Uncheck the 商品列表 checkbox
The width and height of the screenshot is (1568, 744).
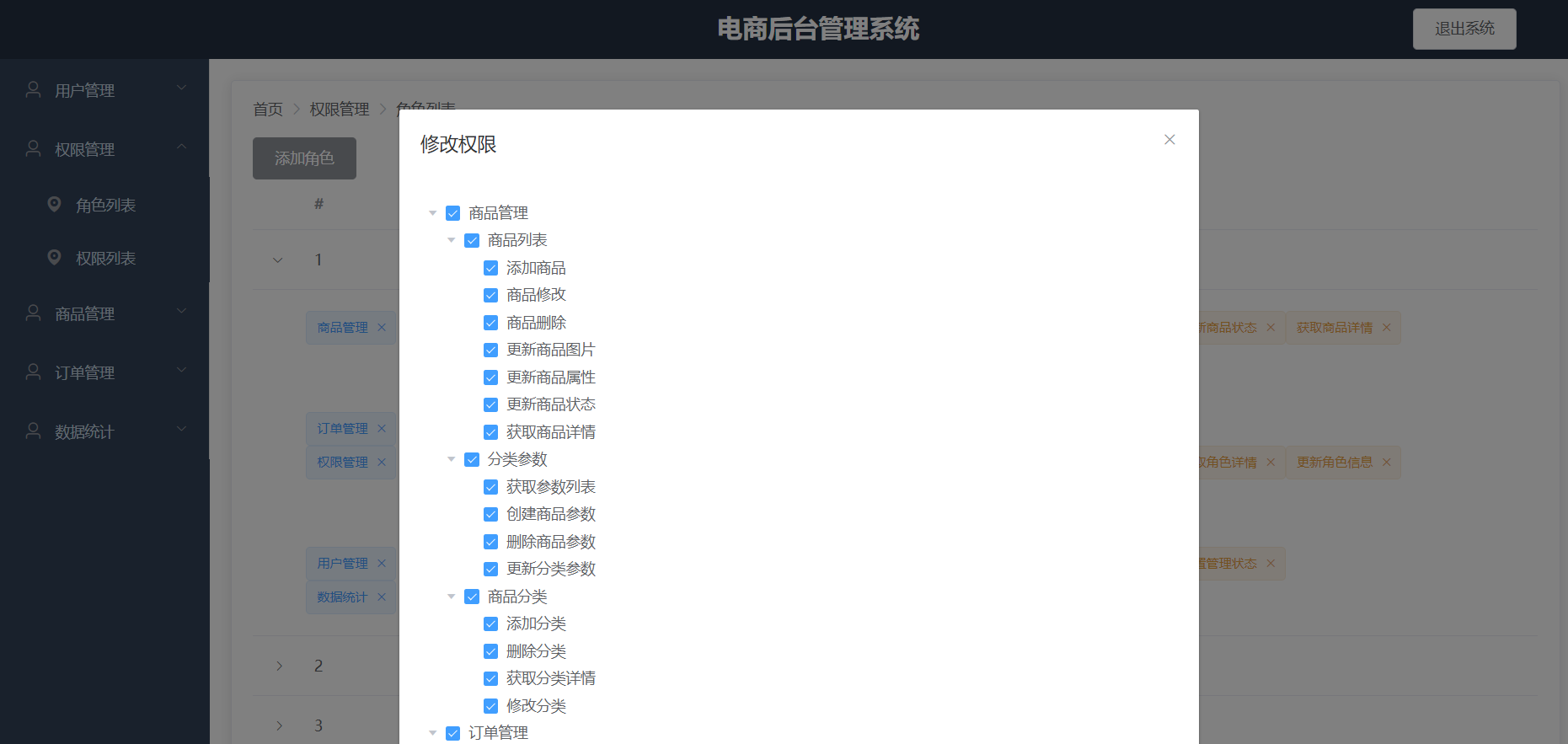(x=472, y=241)
